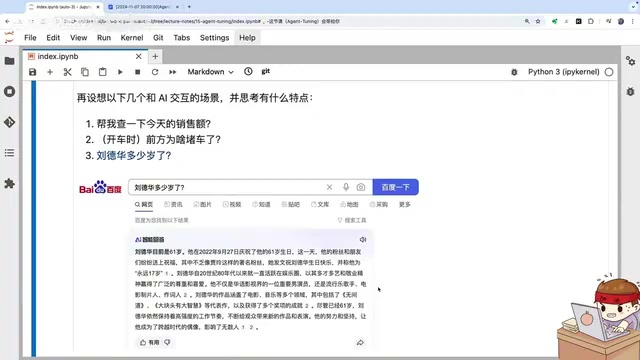Open the Edit menu
Viewport: 640px width, 360px height.
tap(53, 38)
